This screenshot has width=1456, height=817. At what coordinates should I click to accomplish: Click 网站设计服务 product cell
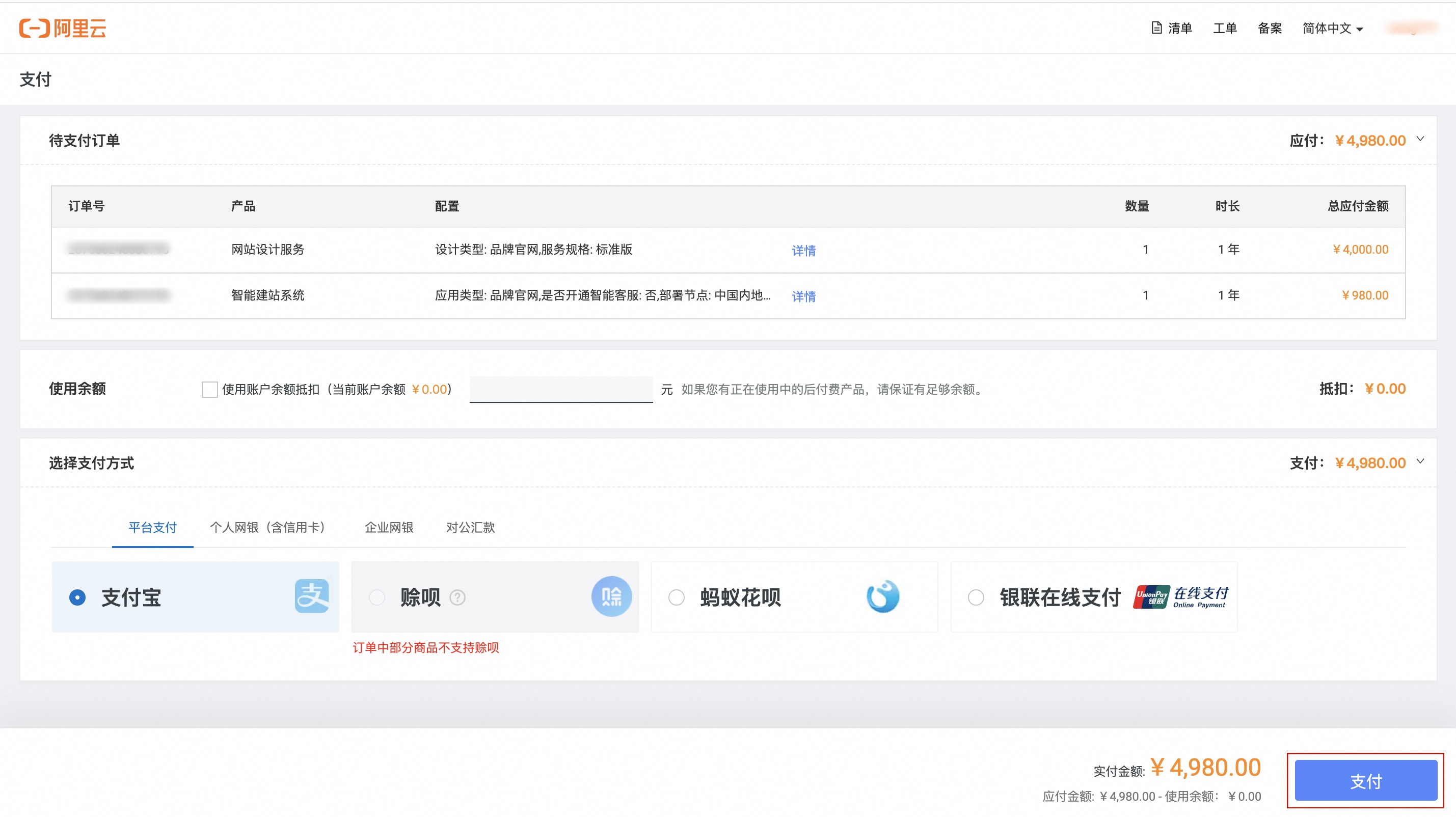pyautogui.click(x=267, y=249)
